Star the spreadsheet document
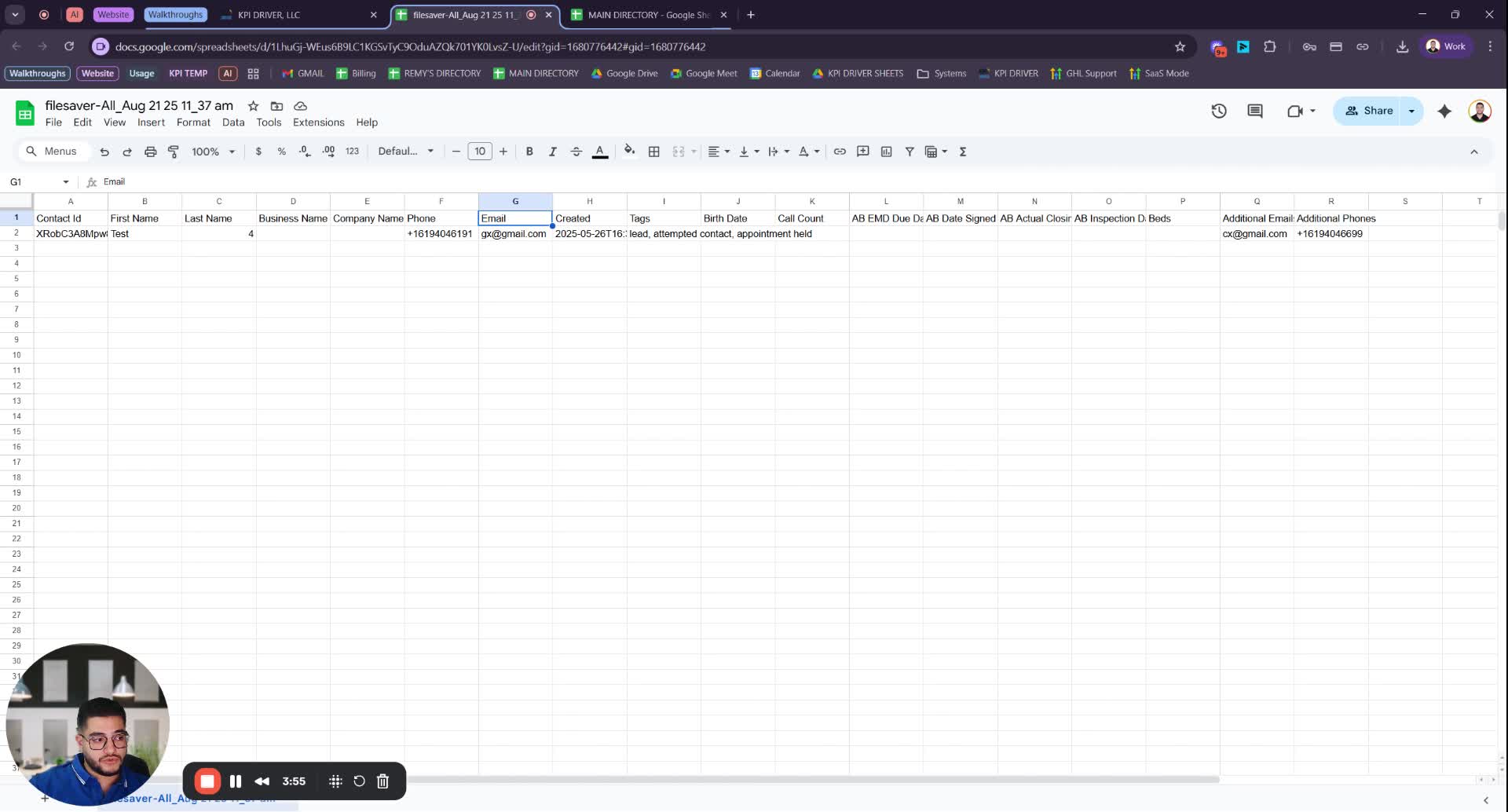The height and width of the screenshot is (812, 1508). [x=253, y=106]
